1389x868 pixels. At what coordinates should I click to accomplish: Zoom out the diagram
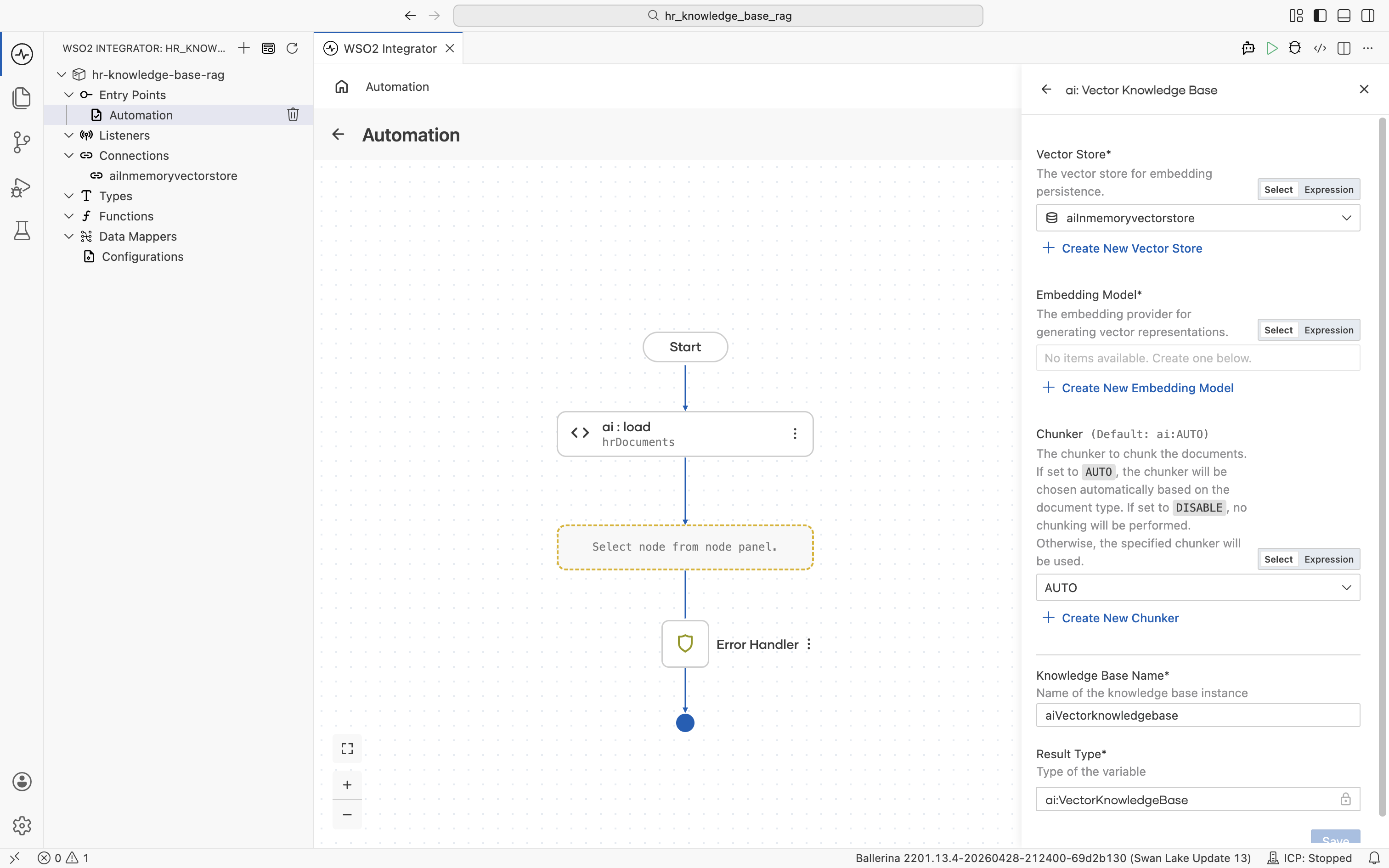pyautogui.click(x=347, y=815)
